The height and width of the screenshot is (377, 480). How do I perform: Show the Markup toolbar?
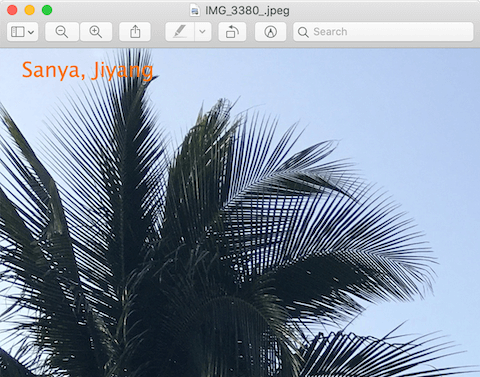pyautogui.click(x=270, y=32)
